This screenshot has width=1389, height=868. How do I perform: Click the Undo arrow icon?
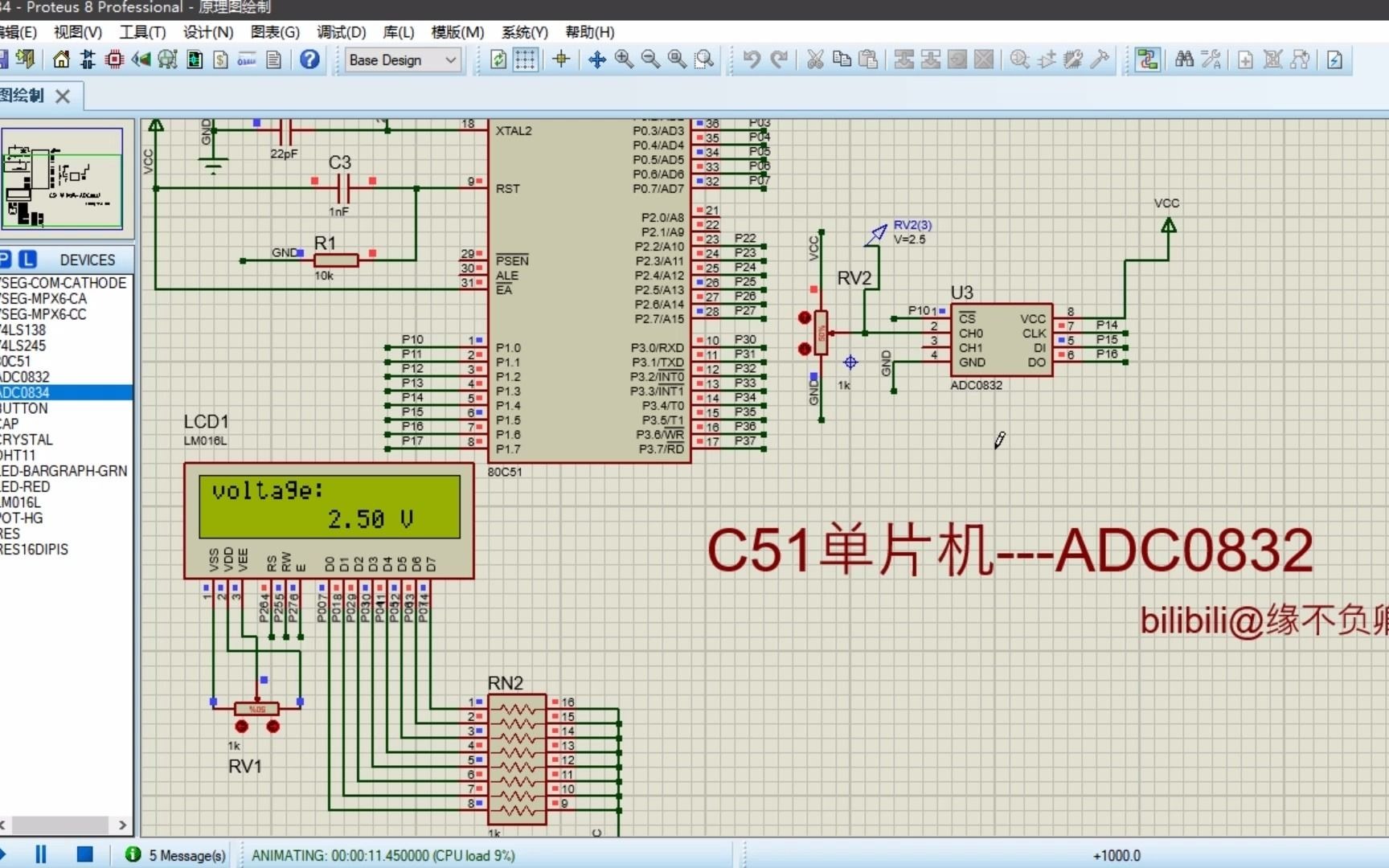[752, 59]
